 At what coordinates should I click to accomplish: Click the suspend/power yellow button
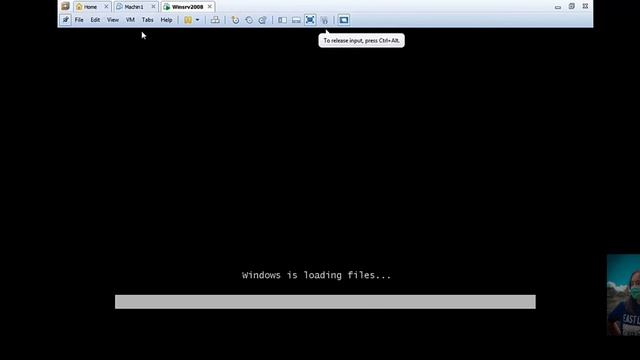tap(188, 20)
